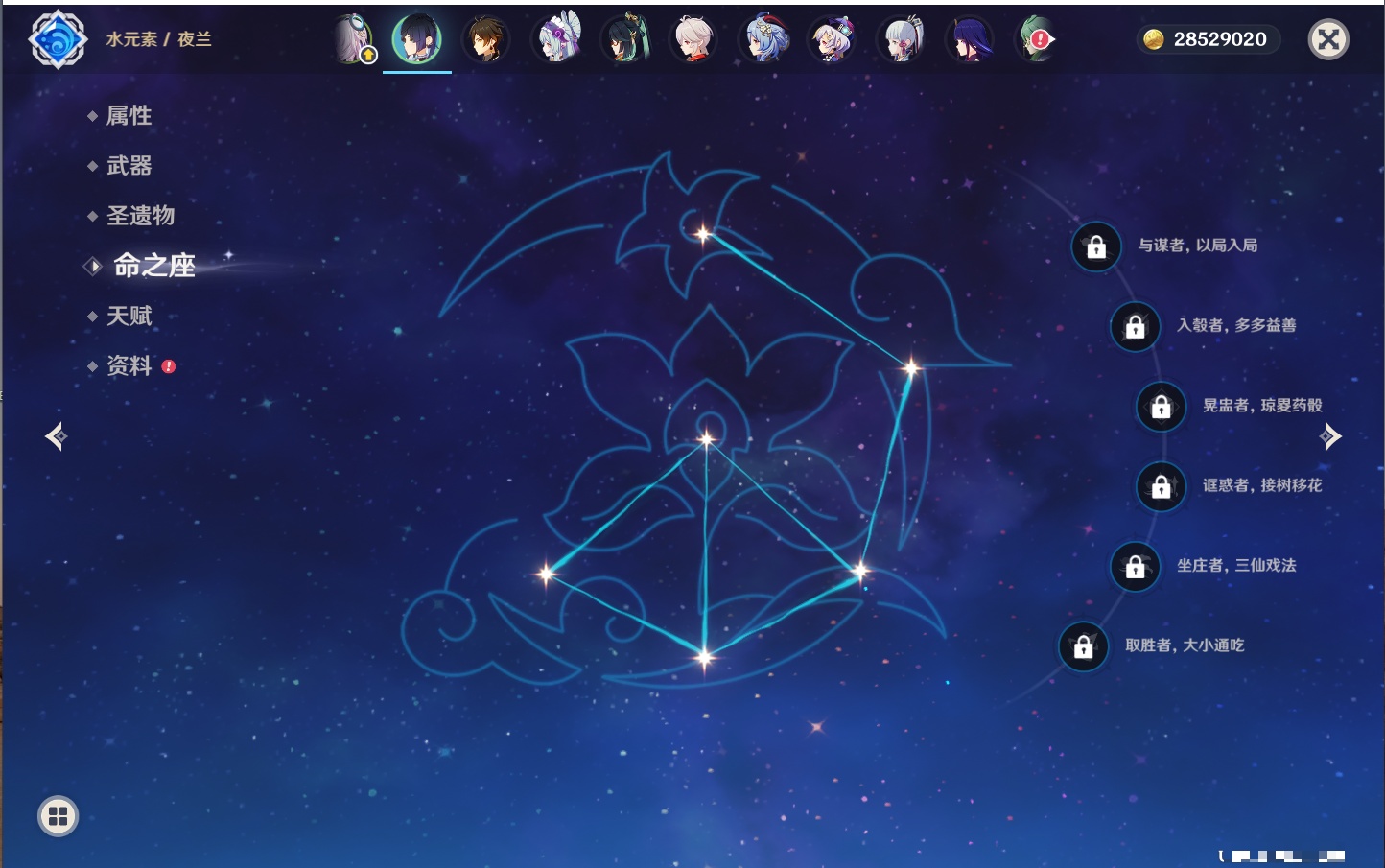Select the constellation label 诓惑者, 接树移花
1385x868 pixels.
coord(1262,485)
